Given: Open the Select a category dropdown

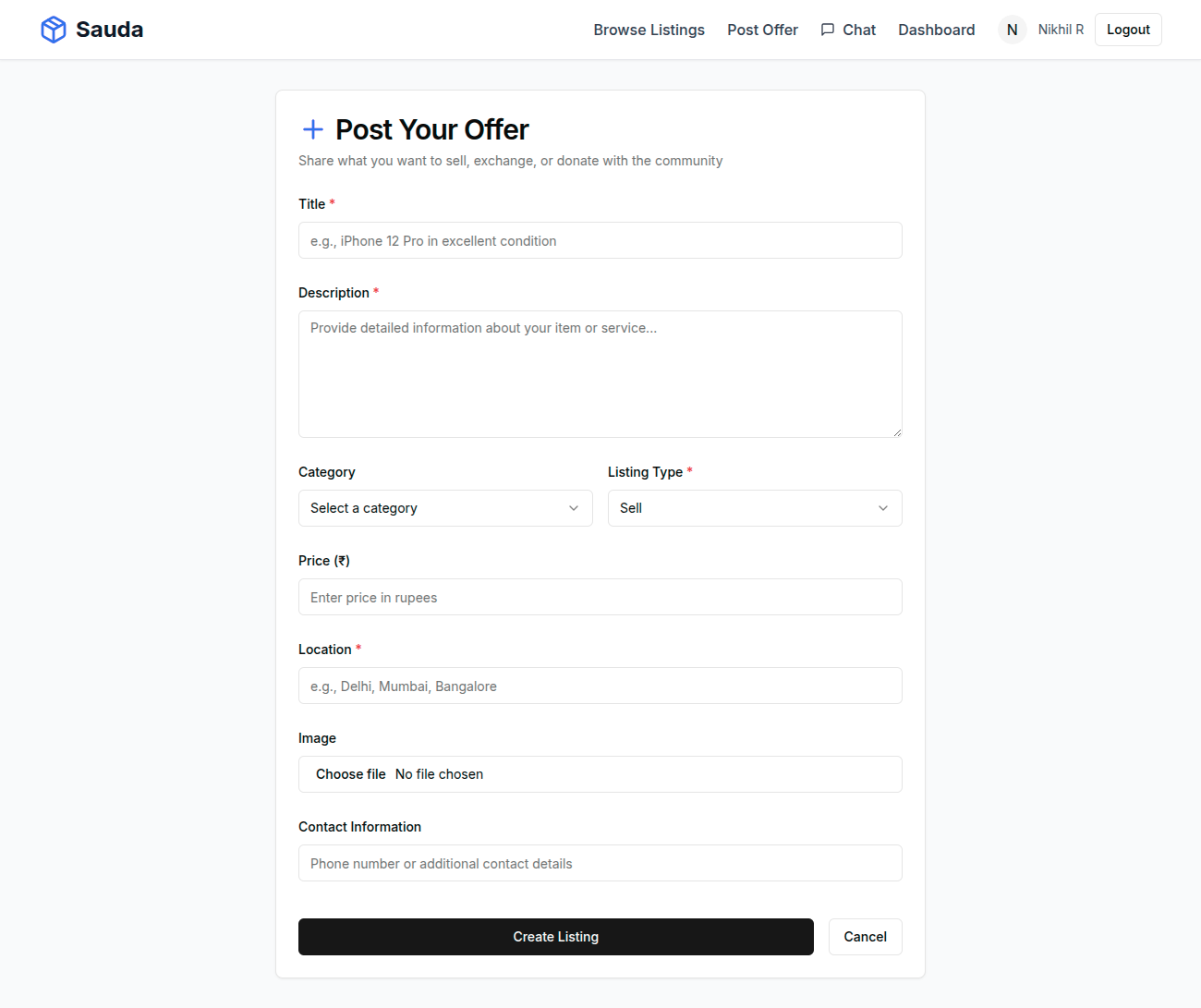Looking at the screenshot, I should pyautogui.click(x=444, y=508).
